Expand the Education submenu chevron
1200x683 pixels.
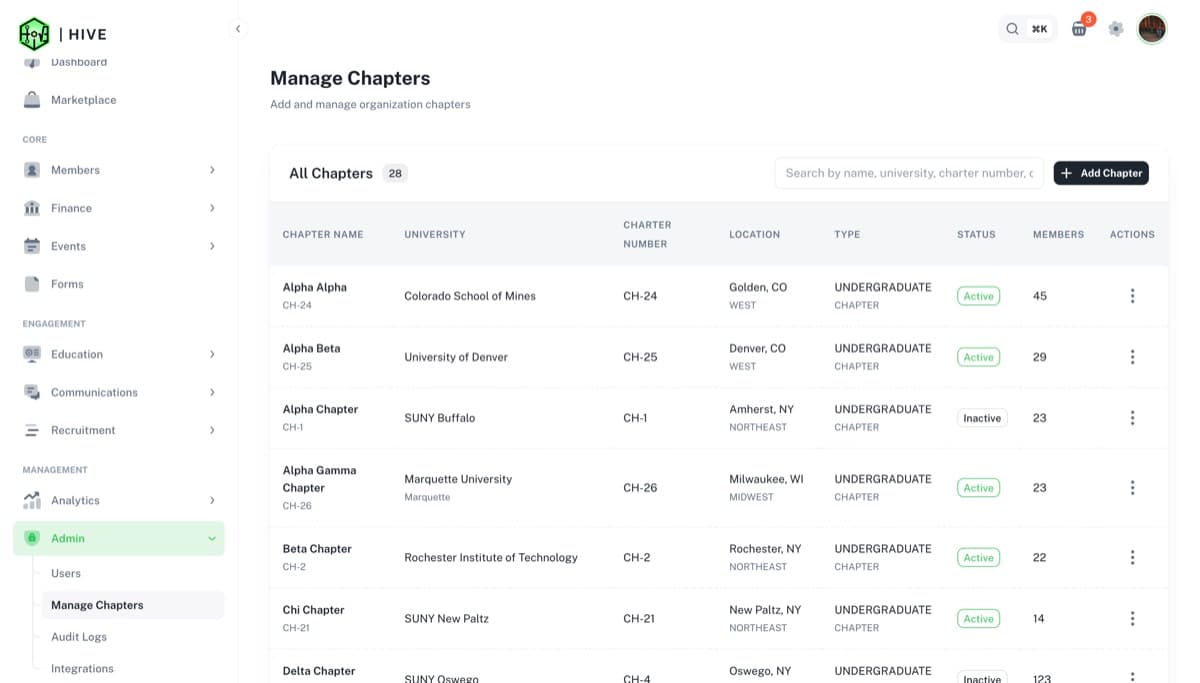212,354
